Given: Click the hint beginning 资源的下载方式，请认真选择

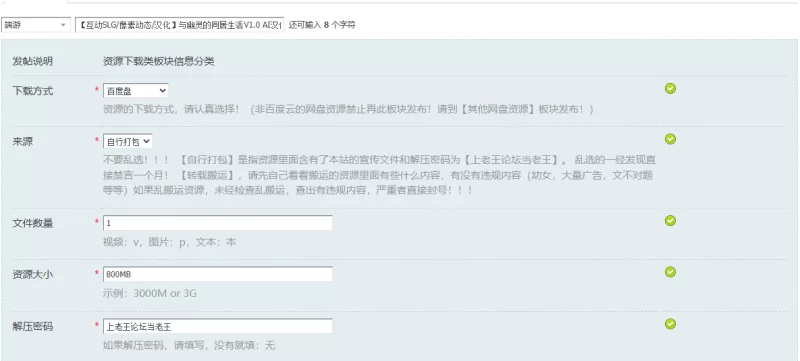Looking at the screenshot, I should pyautogui.click(x=348, y=110).
